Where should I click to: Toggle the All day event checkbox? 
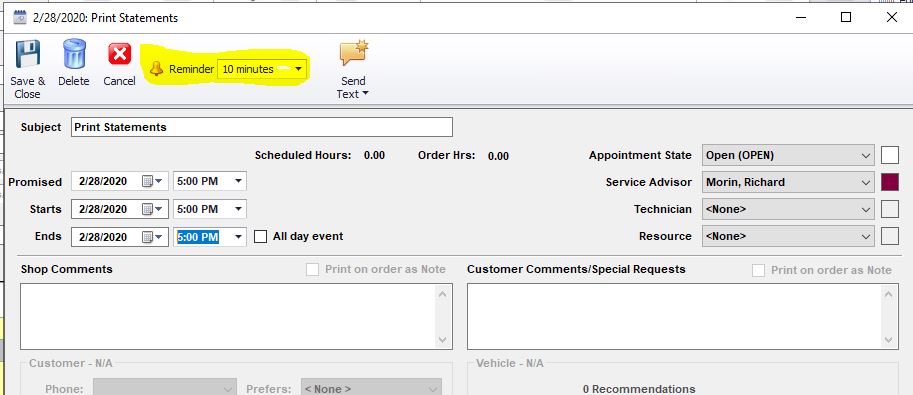261,237
